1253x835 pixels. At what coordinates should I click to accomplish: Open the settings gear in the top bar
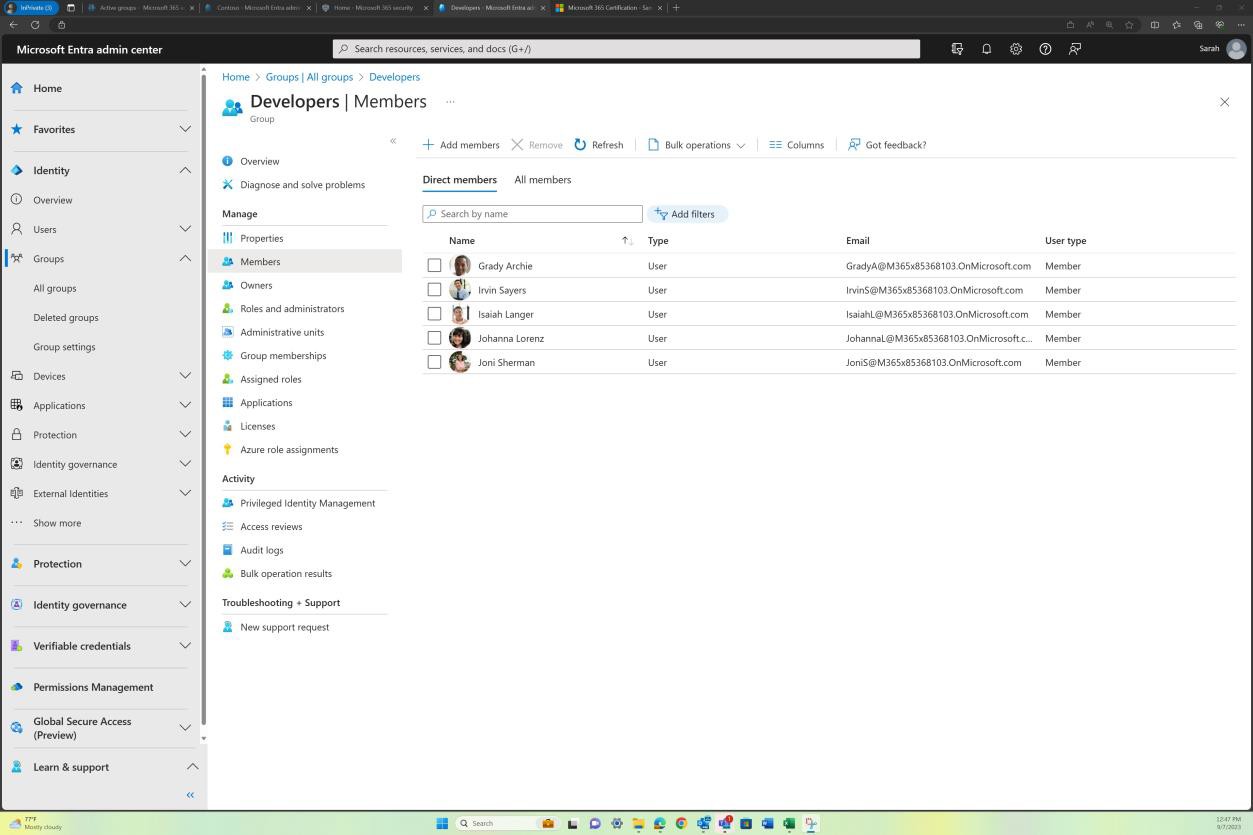coord(1016,48)
